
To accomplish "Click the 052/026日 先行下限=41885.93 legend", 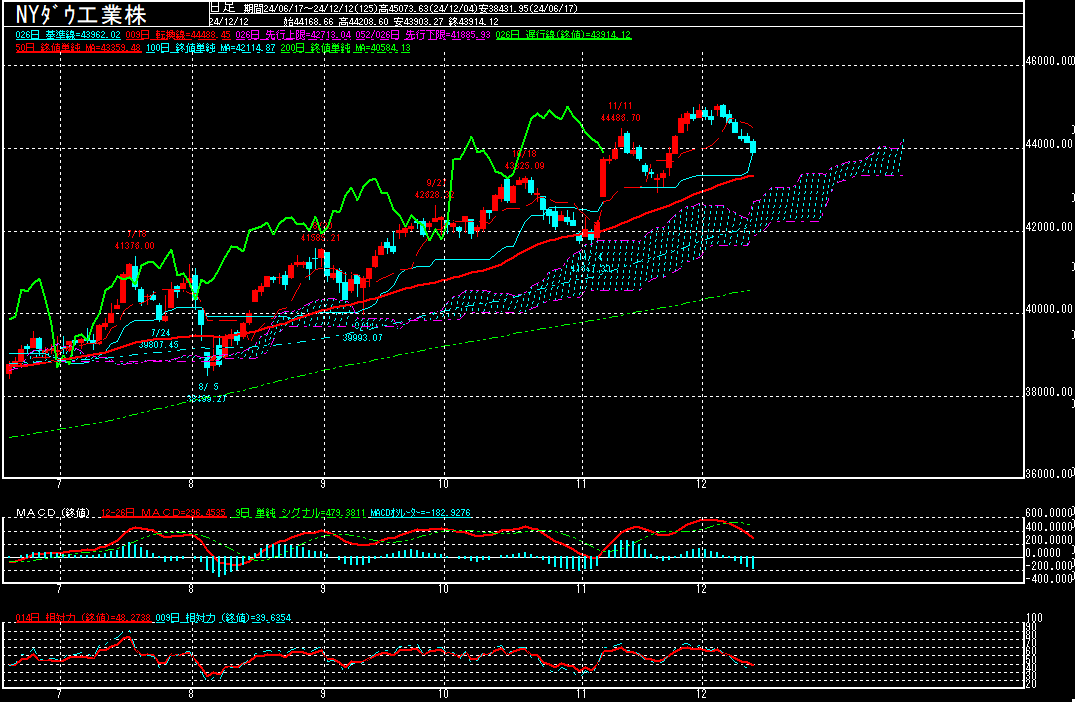I will pyautogui.click(x=423, y=35).
